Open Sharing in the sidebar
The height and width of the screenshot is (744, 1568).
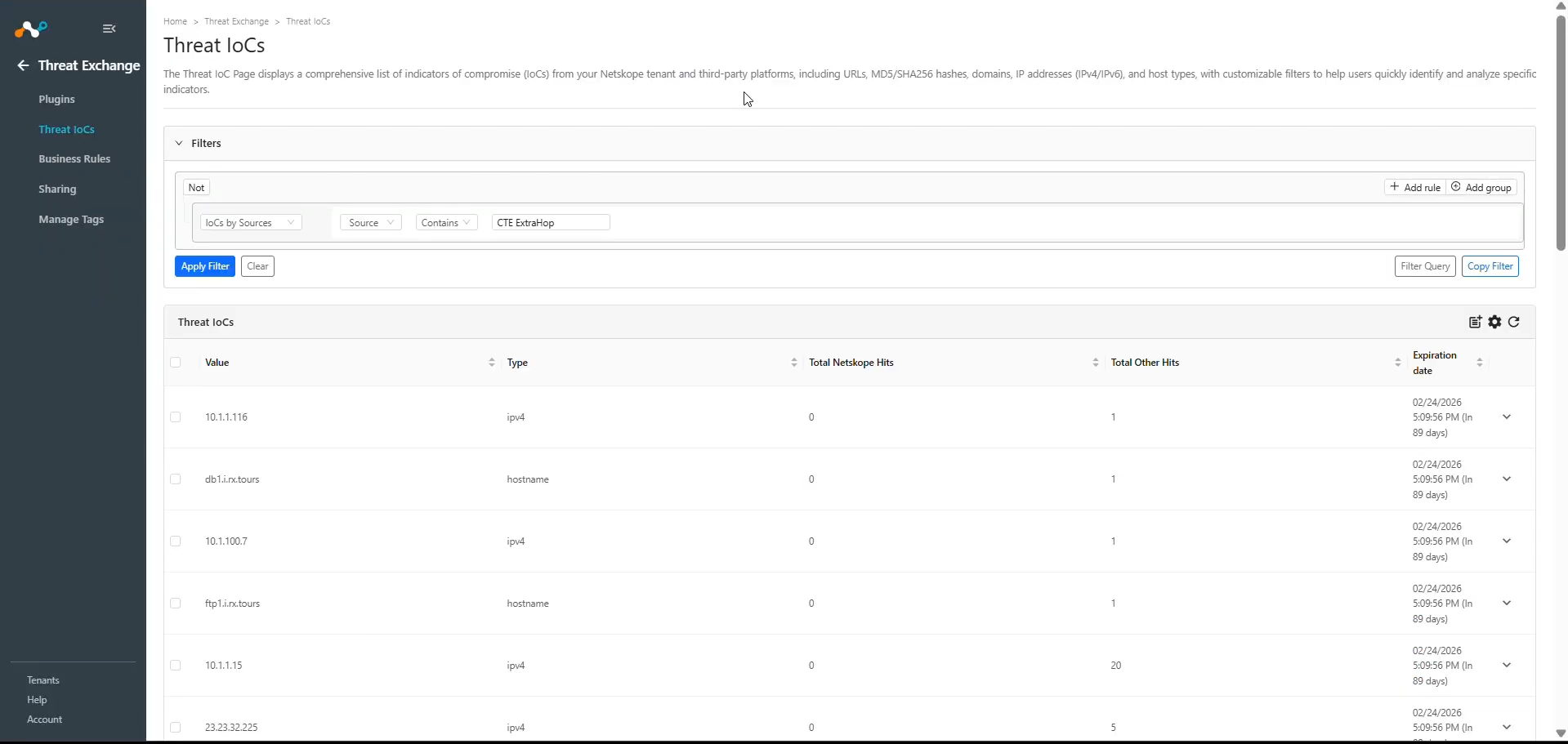[x=57, y=189]
